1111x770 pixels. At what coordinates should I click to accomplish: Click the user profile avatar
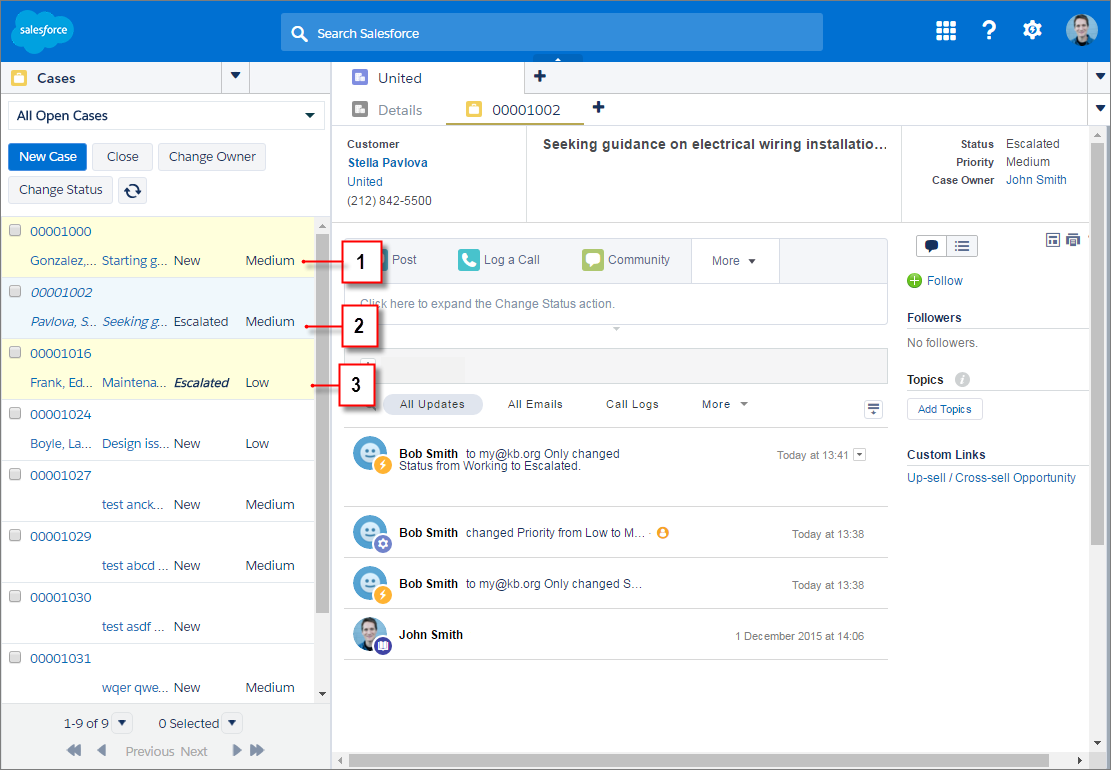(1081, 30)
